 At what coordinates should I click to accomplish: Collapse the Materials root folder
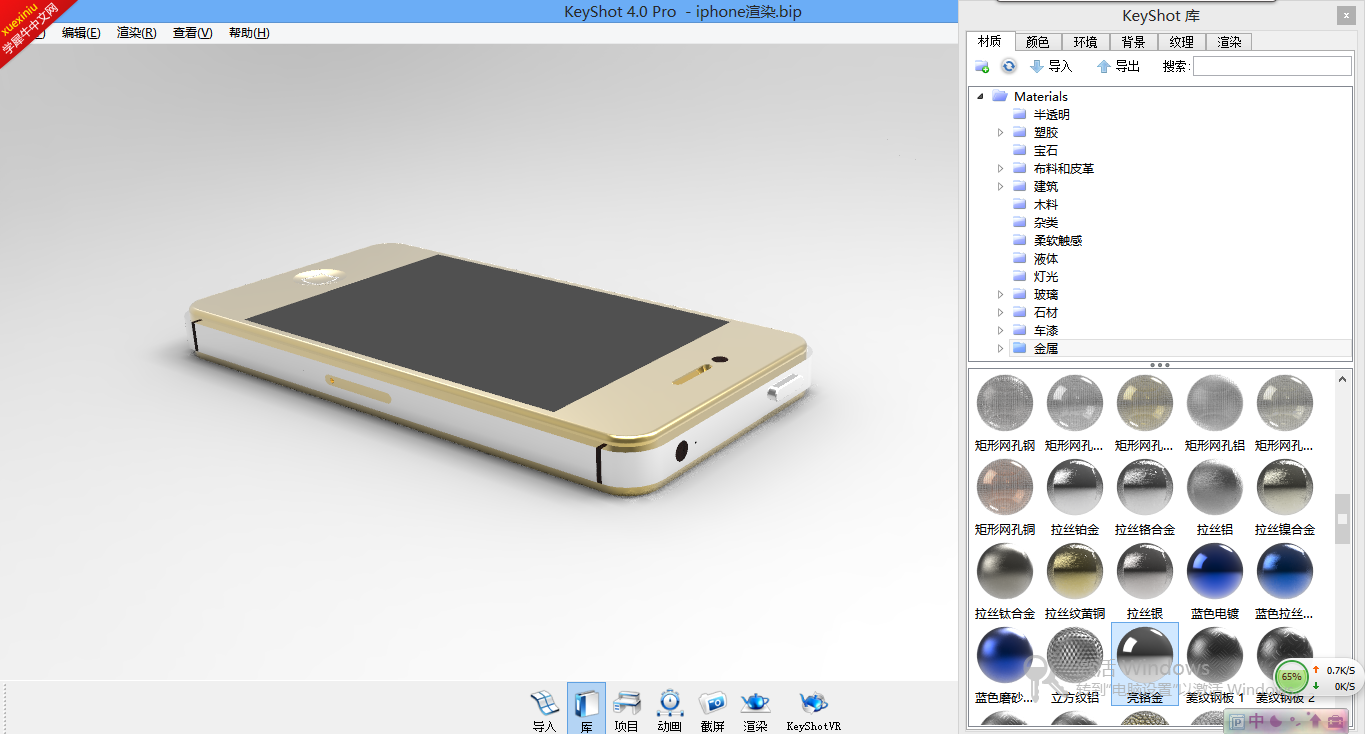coord(980,96)
